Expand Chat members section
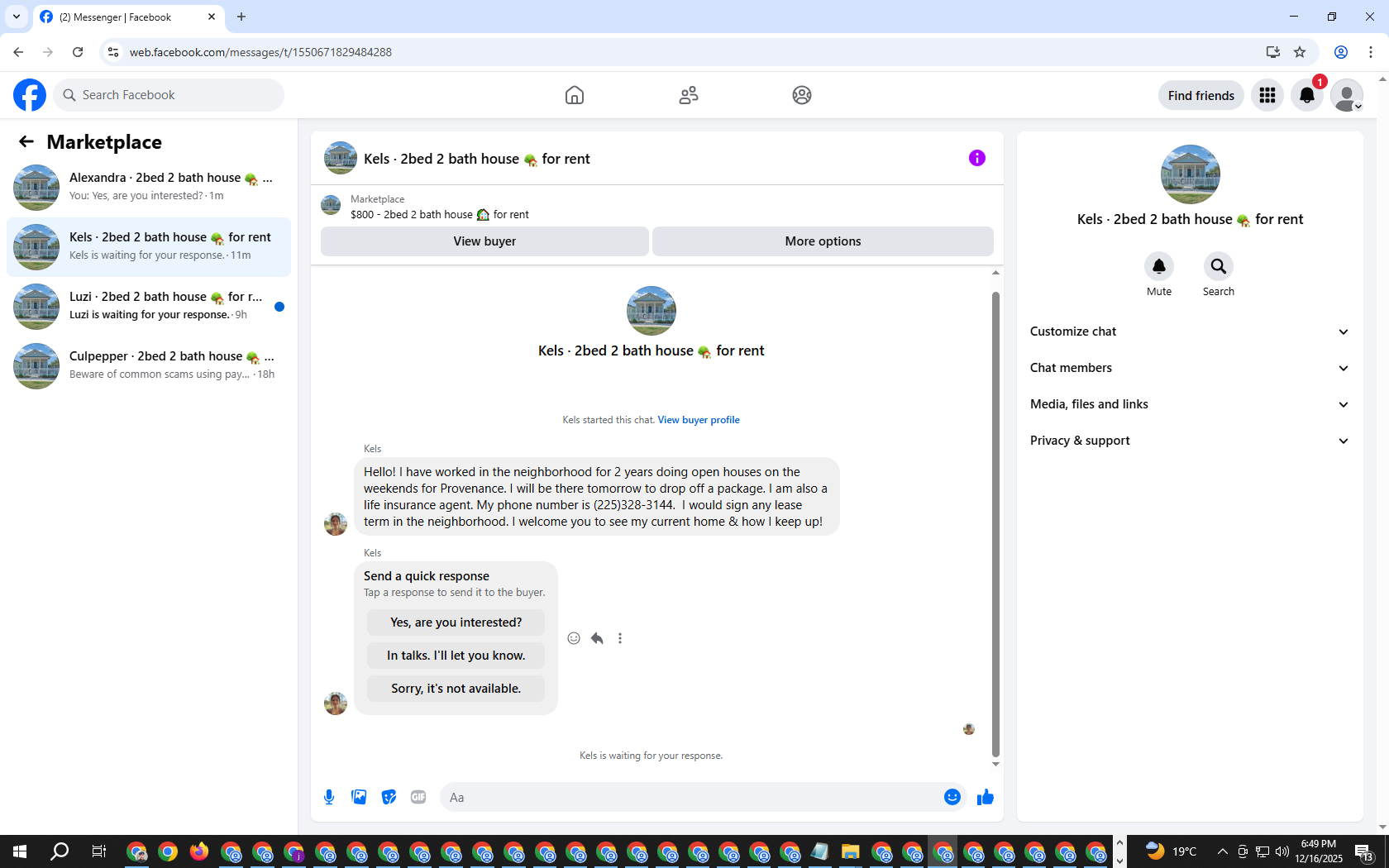 (1190, 368)
